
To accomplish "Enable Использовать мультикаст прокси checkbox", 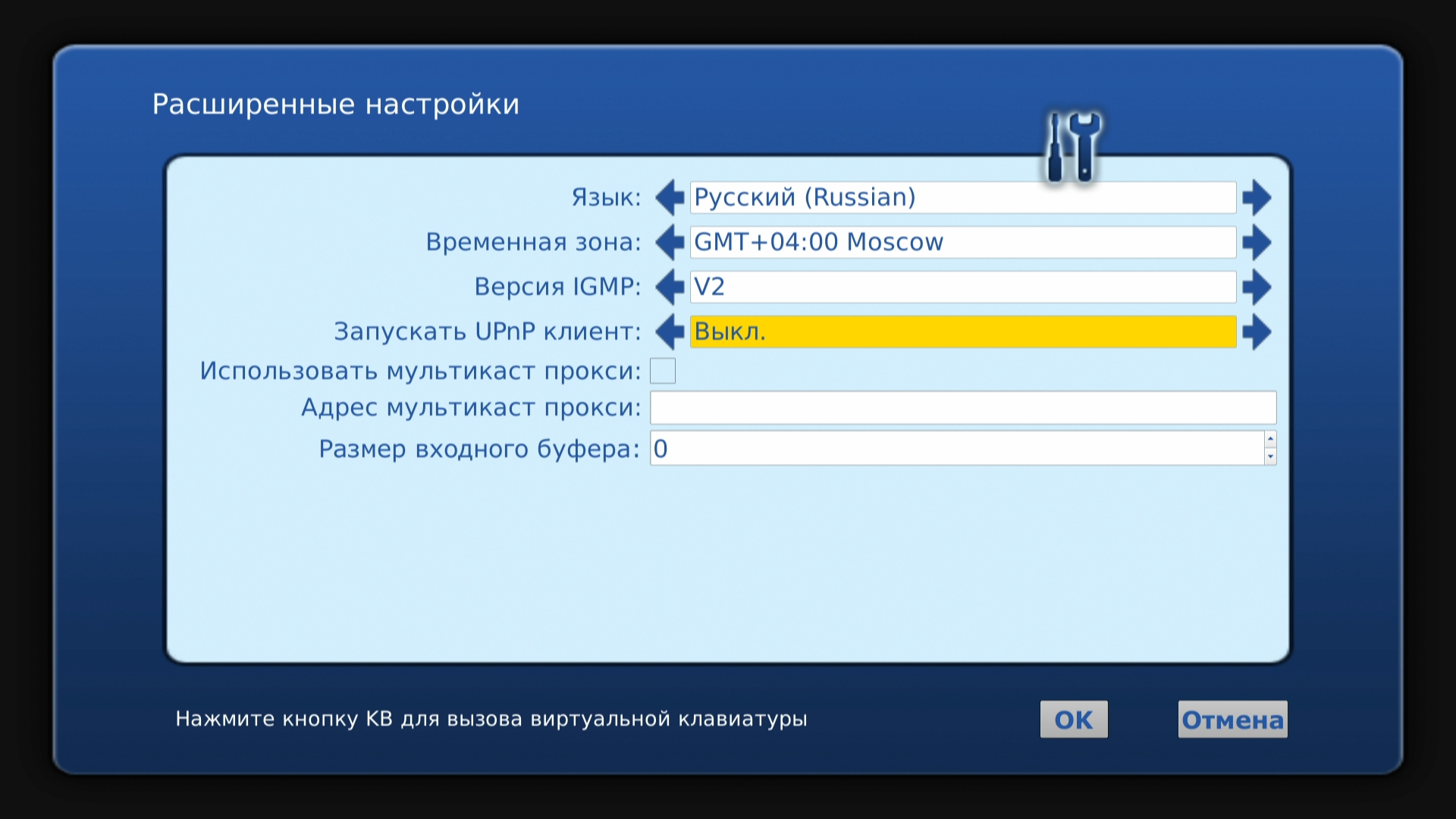I will [x=663, y=371].
